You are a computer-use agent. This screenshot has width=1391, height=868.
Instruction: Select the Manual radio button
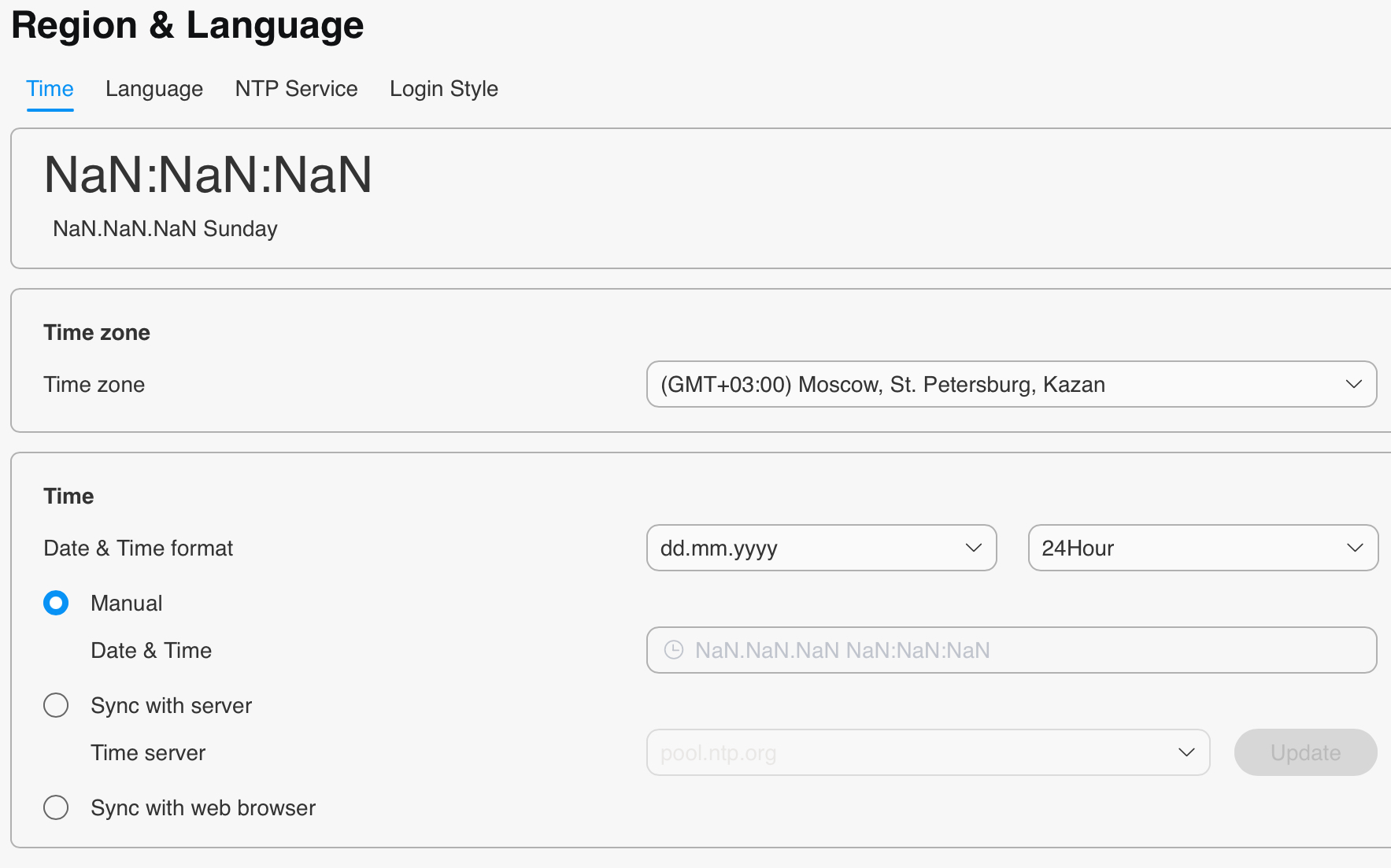[x=56, y=604]
